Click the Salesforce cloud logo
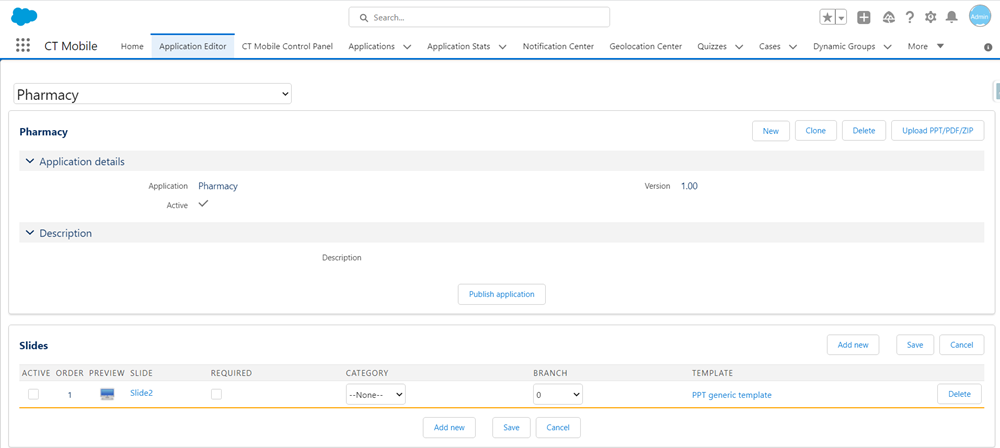The width and height of the screenshot is (1000, 448). pyautogui.click(x=24, y=16)
